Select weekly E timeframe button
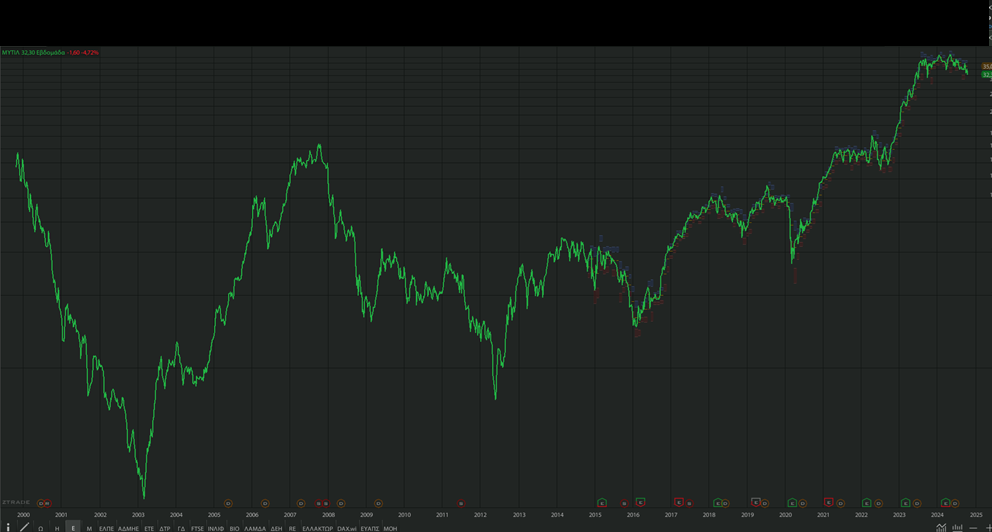 pos(73,528)
